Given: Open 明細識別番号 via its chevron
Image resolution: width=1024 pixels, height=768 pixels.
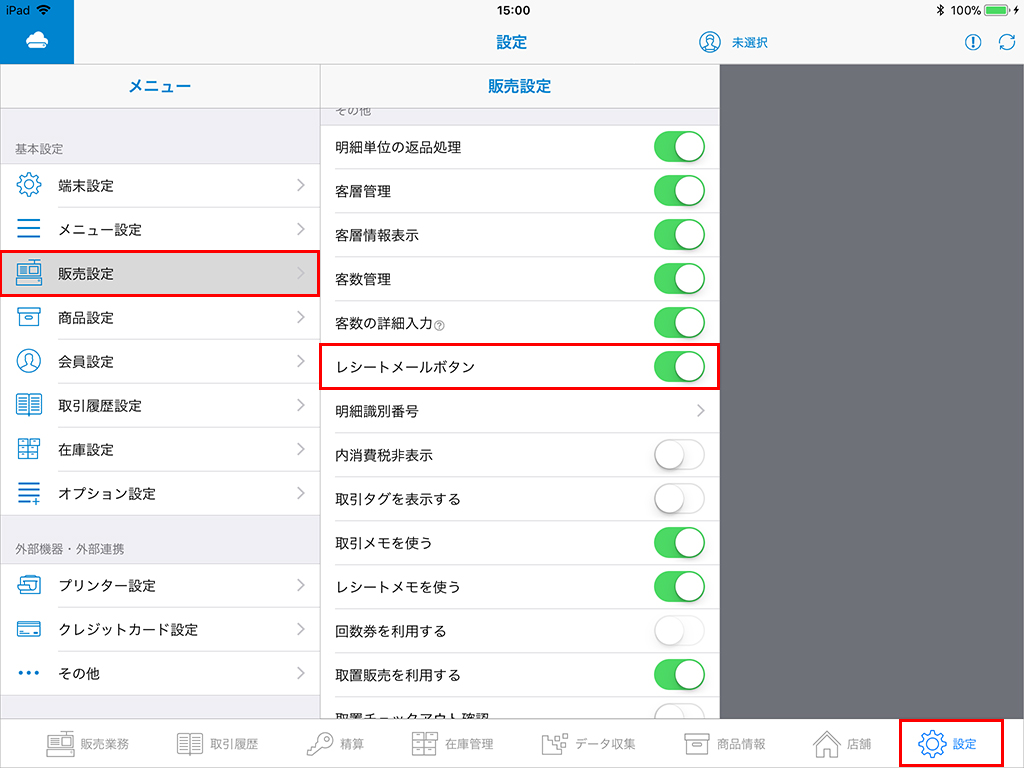Looking at the screenshot, I should [700, 411].
